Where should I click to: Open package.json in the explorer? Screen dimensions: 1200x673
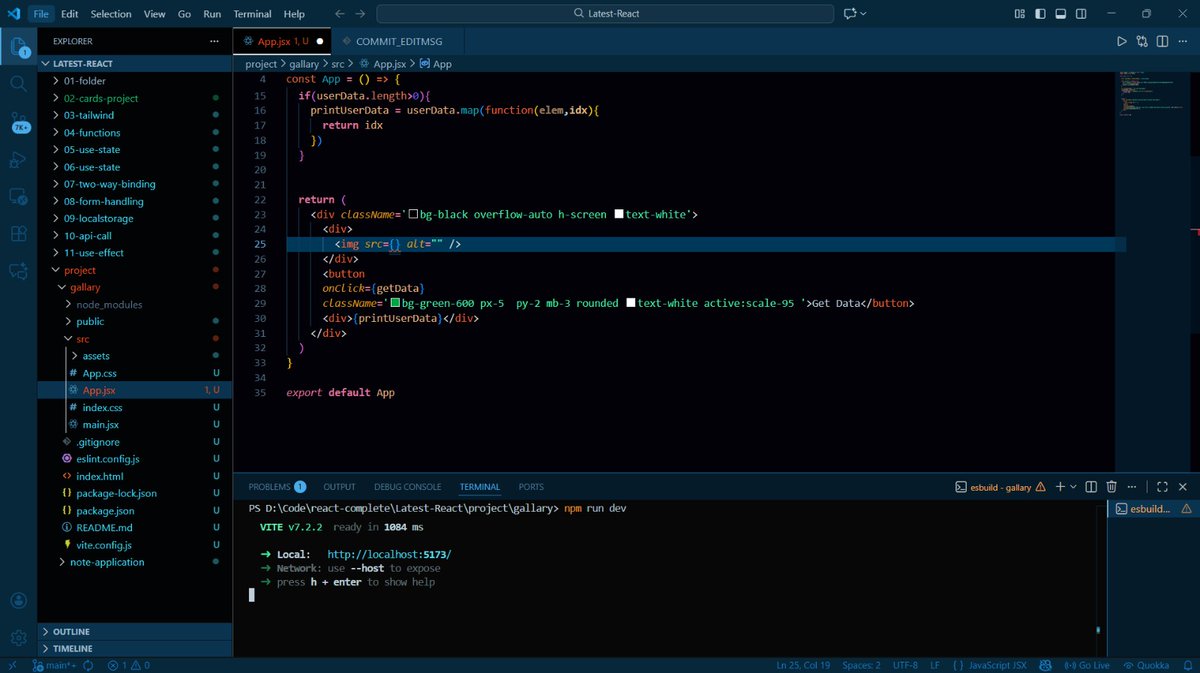click(105, 510)
